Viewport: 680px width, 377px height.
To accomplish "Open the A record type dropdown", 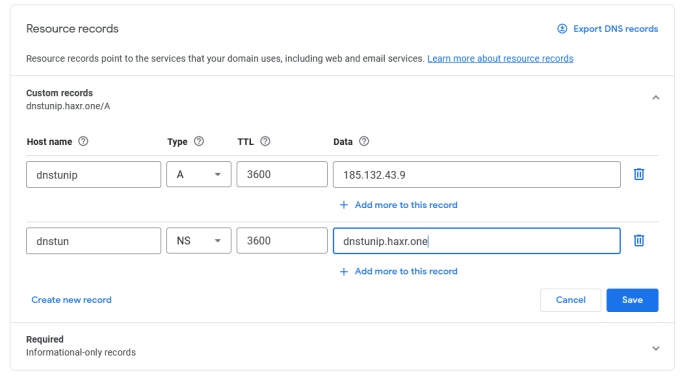I will click(x=199, y=174).
